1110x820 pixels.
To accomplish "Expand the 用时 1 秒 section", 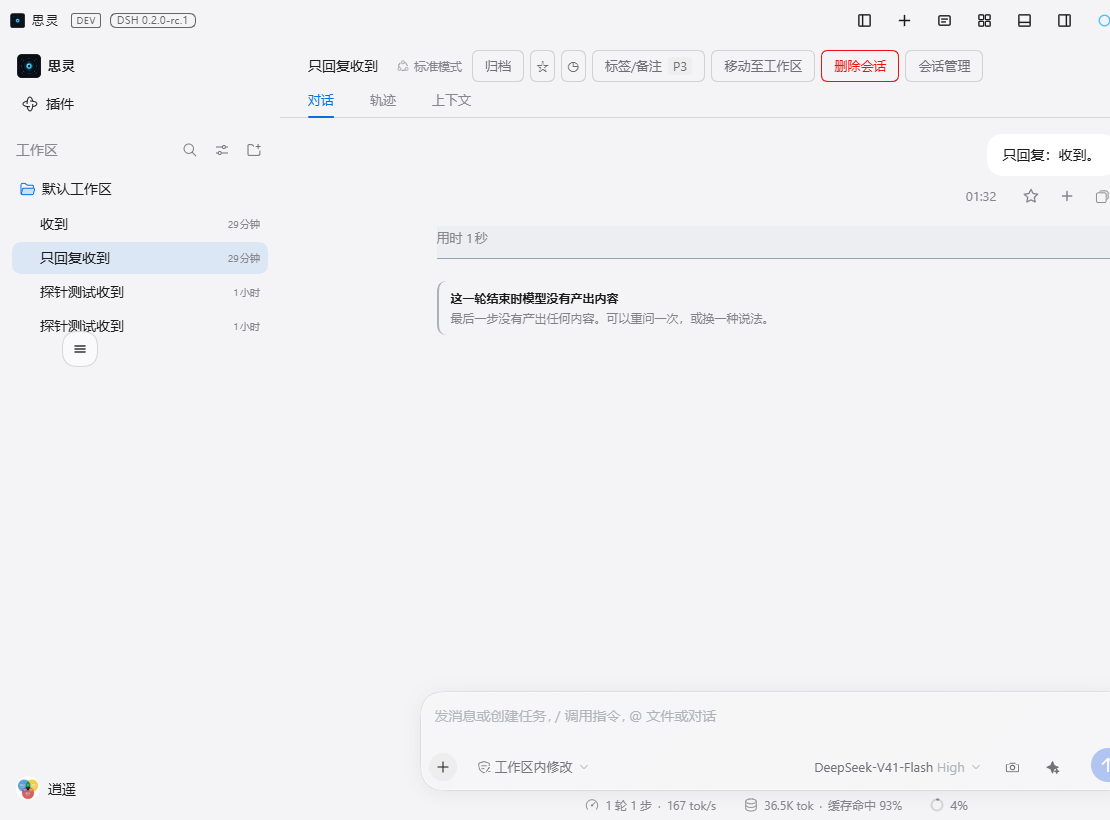I will [x=773, y=242].
